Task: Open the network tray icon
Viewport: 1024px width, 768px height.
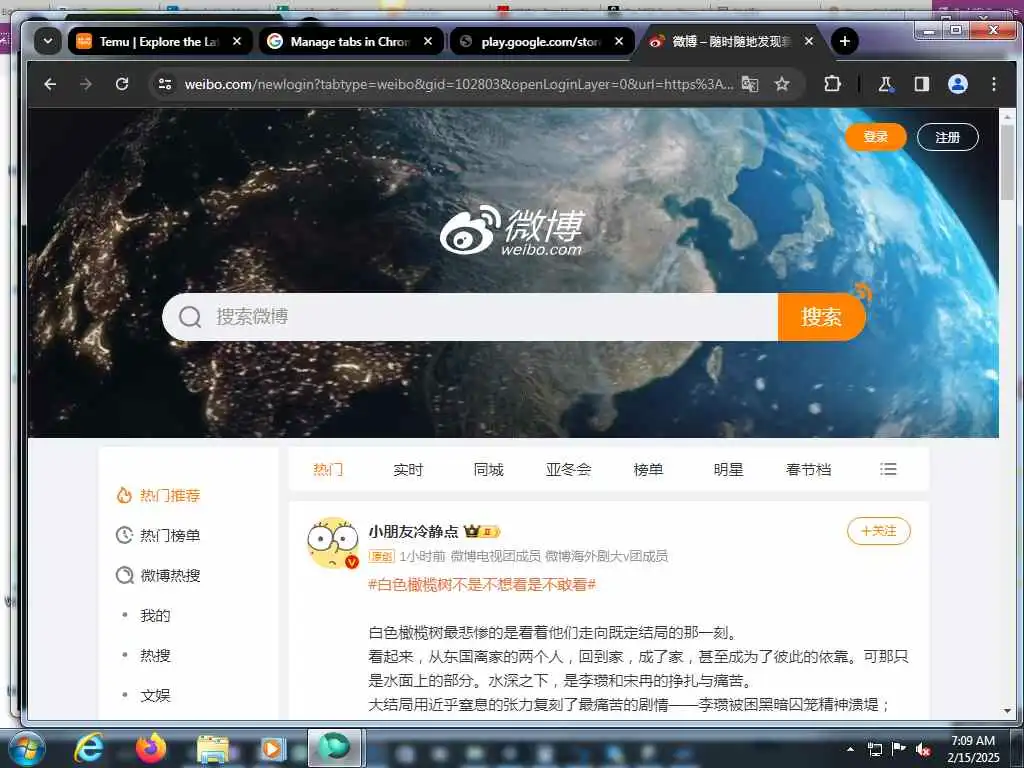Action: click(x=874, y=749)
